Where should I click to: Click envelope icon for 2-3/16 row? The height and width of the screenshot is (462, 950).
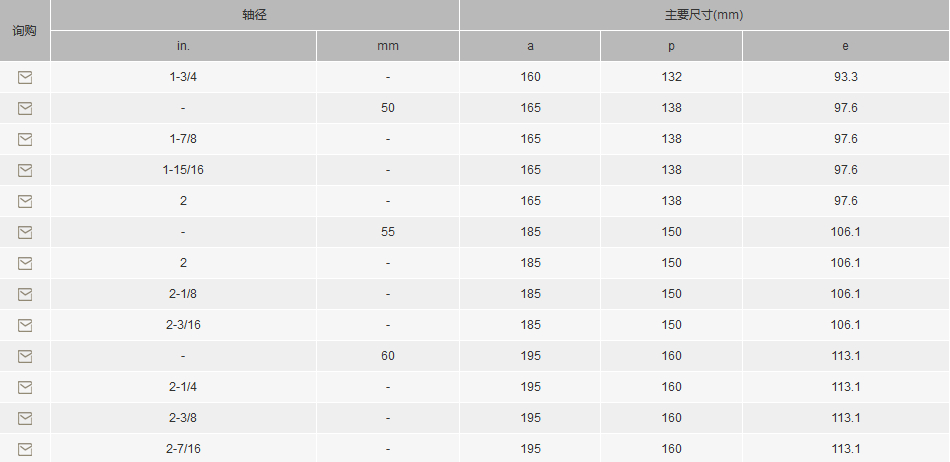25,325
